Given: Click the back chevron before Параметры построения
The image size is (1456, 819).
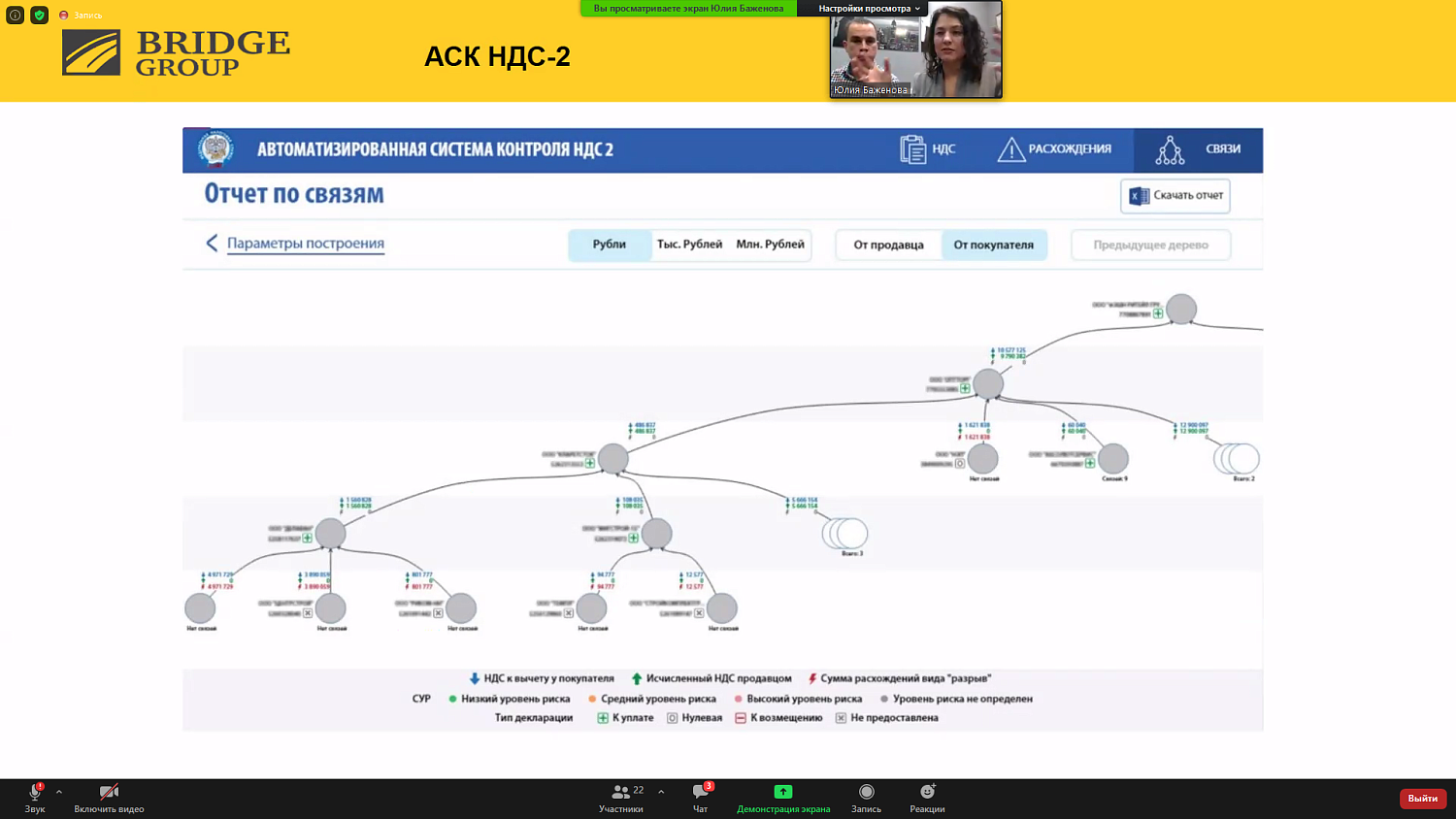Looking at the screenshot, I should [x=212, y=243].
